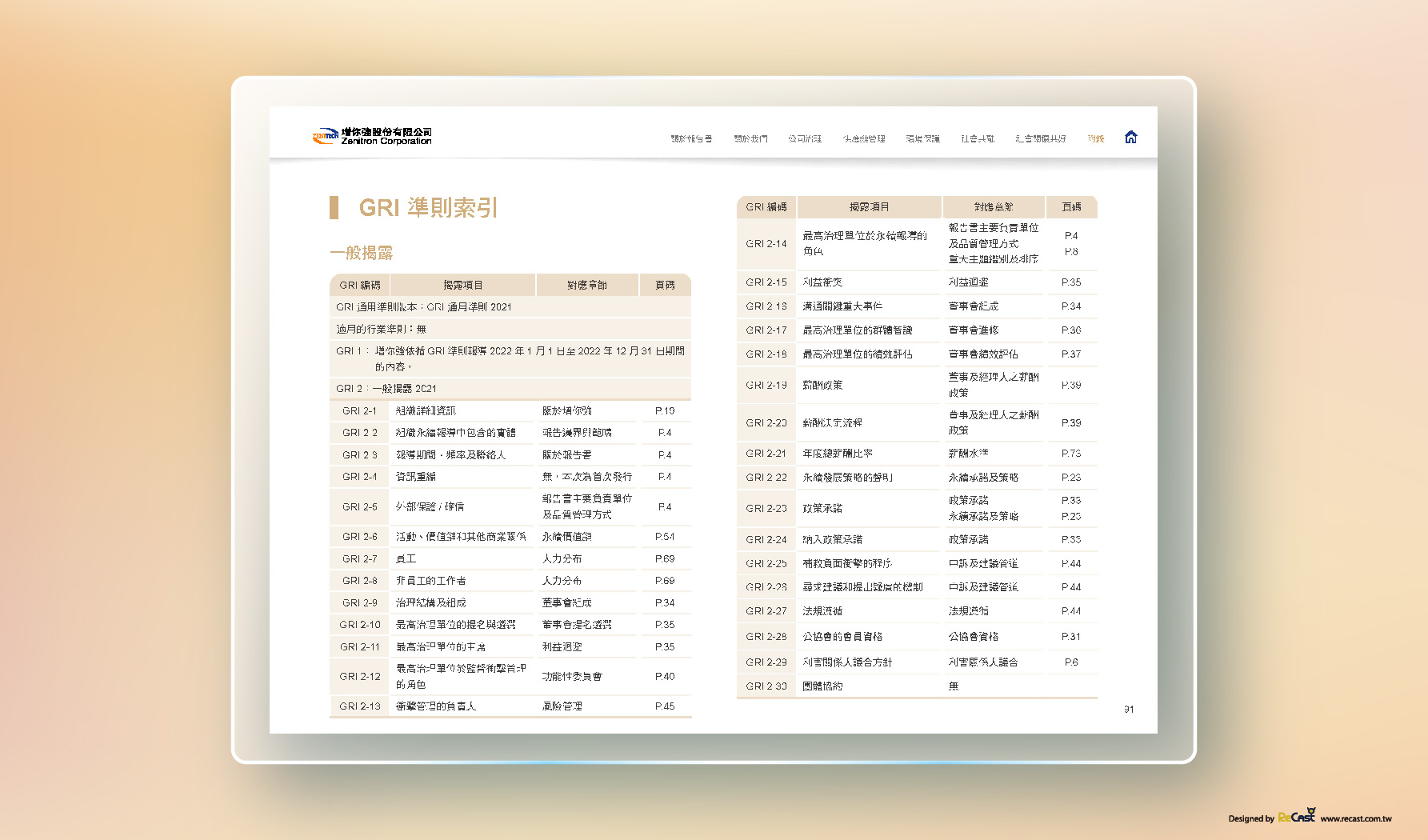Click the 'GRI 2-29' code cell
Screen dimensions: 1428x840
(766, 662)
